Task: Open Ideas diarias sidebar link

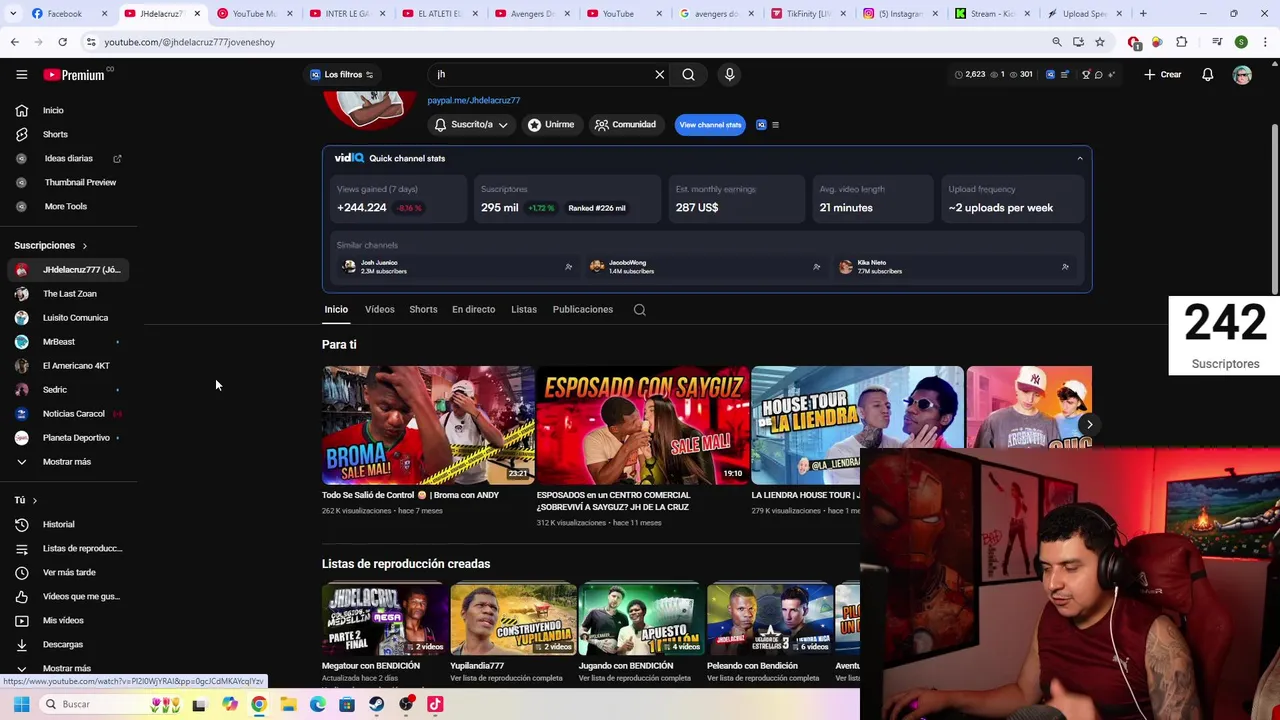Action: point(70,158)
